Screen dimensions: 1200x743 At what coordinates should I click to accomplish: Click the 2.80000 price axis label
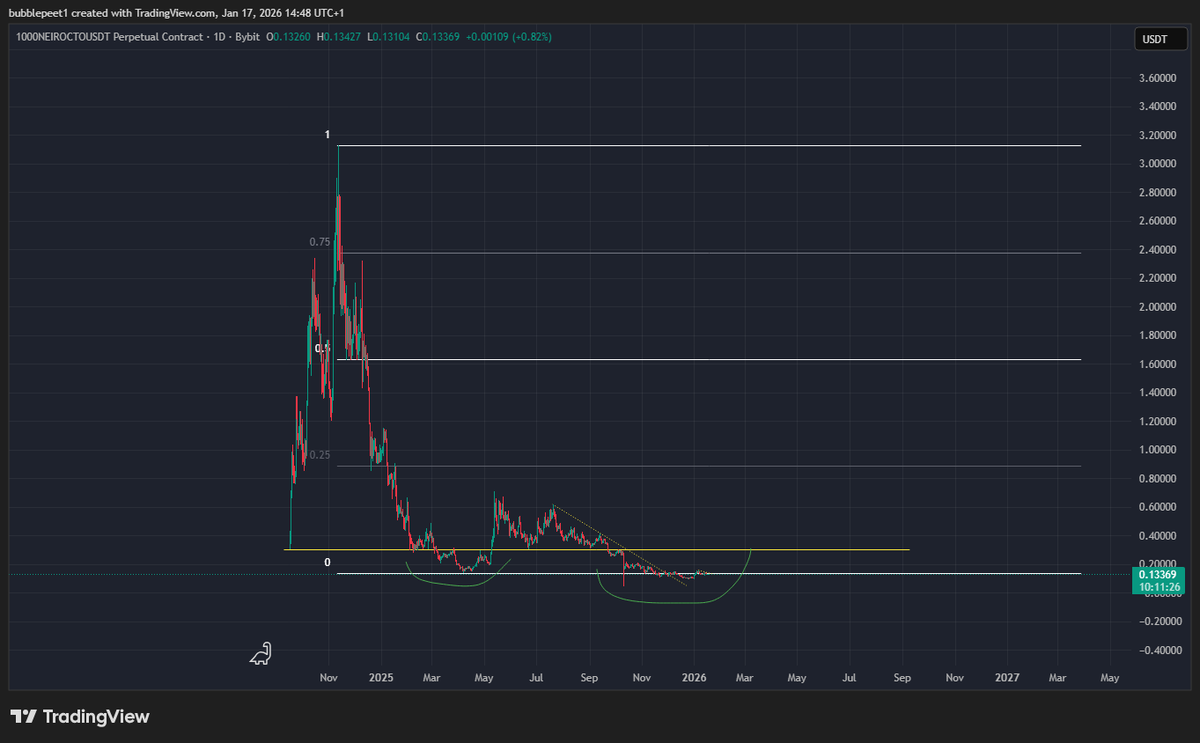coord(1157,192)
